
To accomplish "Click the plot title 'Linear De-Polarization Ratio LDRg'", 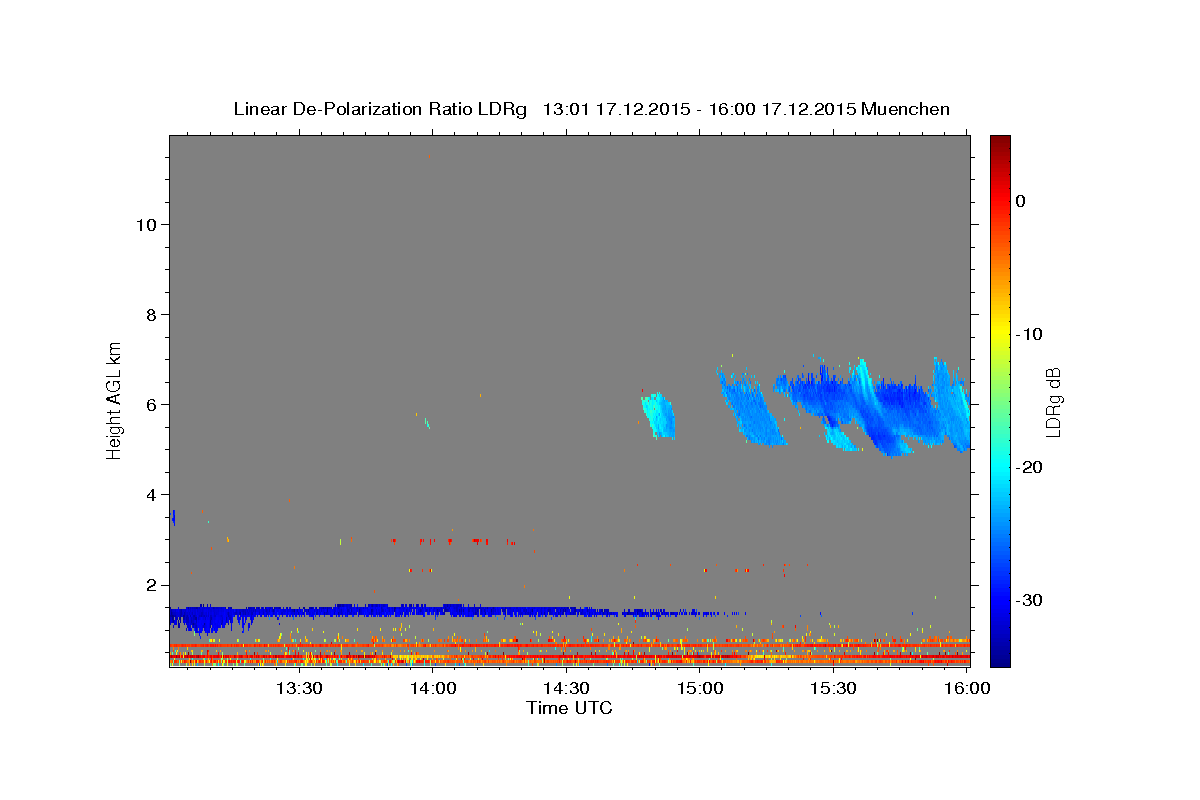I will tap(380, 109).
